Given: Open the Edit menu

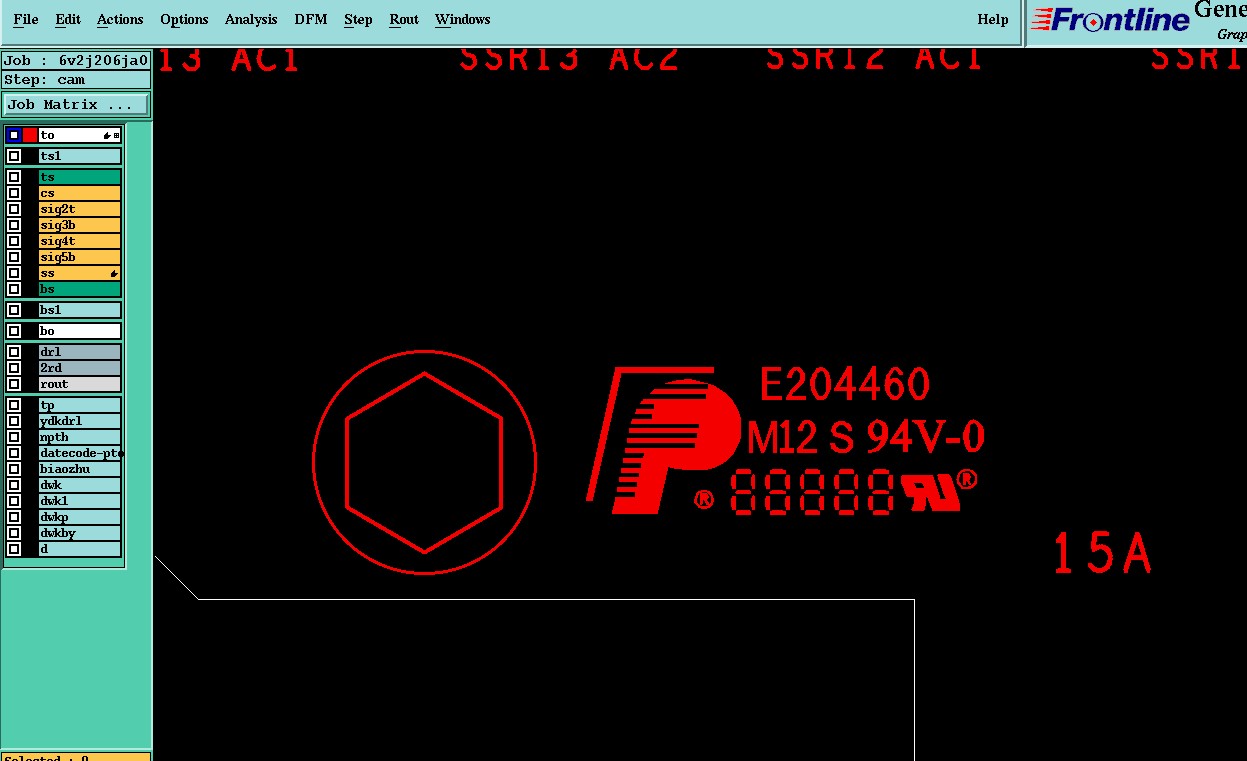Looking at the screenshot, I should tap(68, 19).
